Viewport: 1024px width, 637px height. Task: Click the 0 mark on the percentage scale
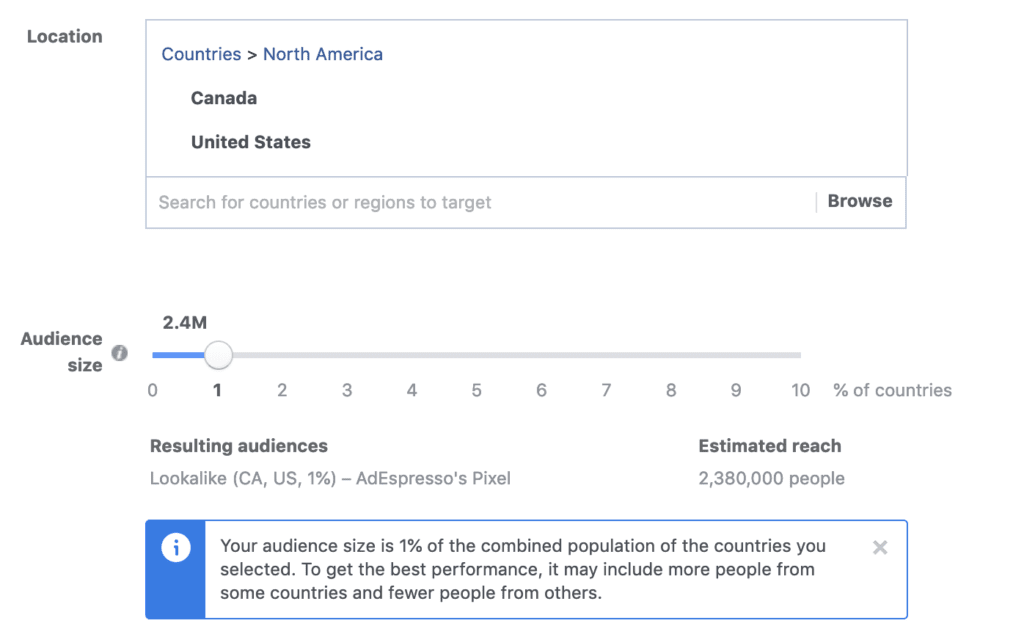point(152,390)
